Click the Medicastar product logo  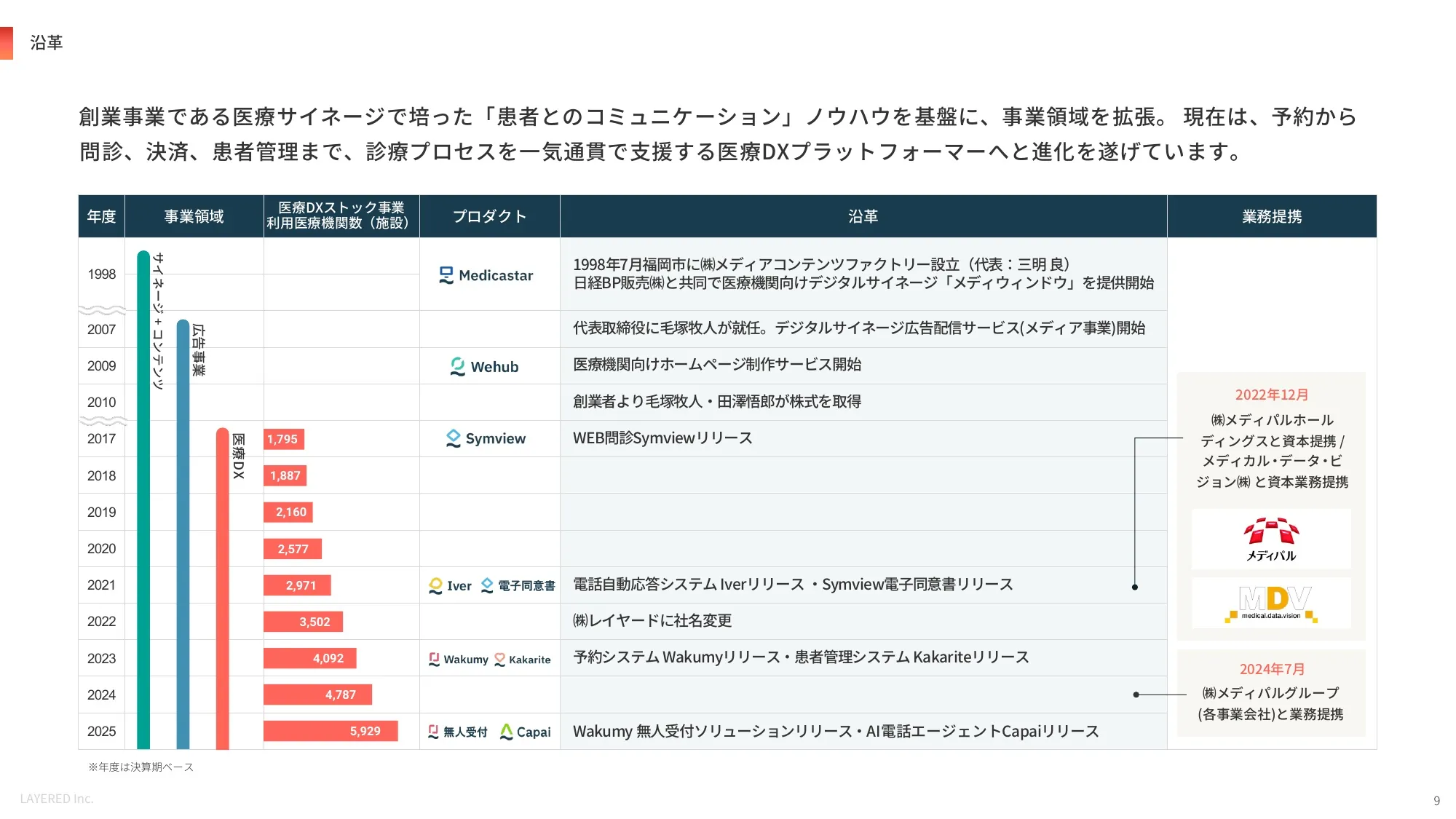click(x=486, y=275)
